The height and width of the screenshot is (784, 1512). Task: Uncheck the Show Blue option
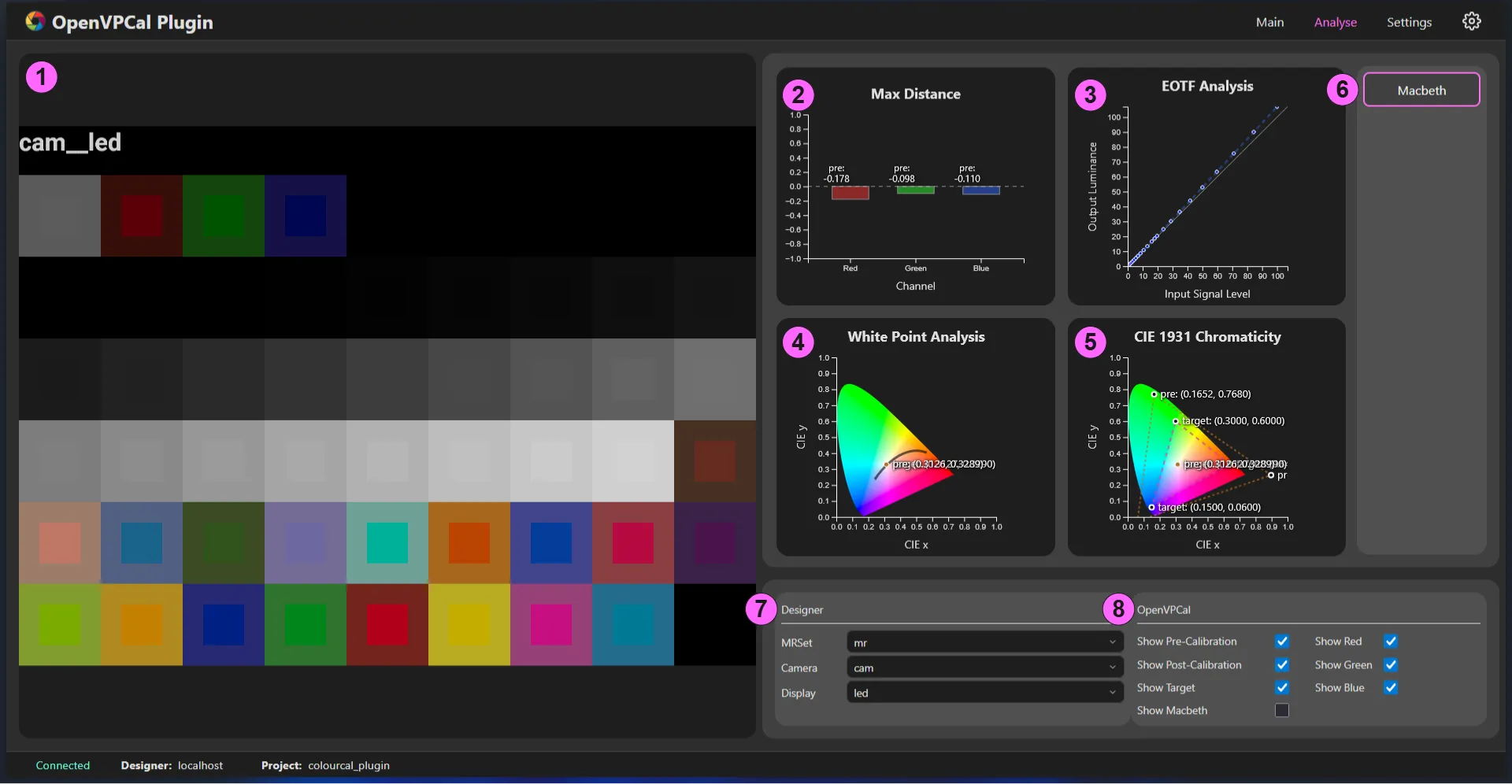pos(1391,687)
